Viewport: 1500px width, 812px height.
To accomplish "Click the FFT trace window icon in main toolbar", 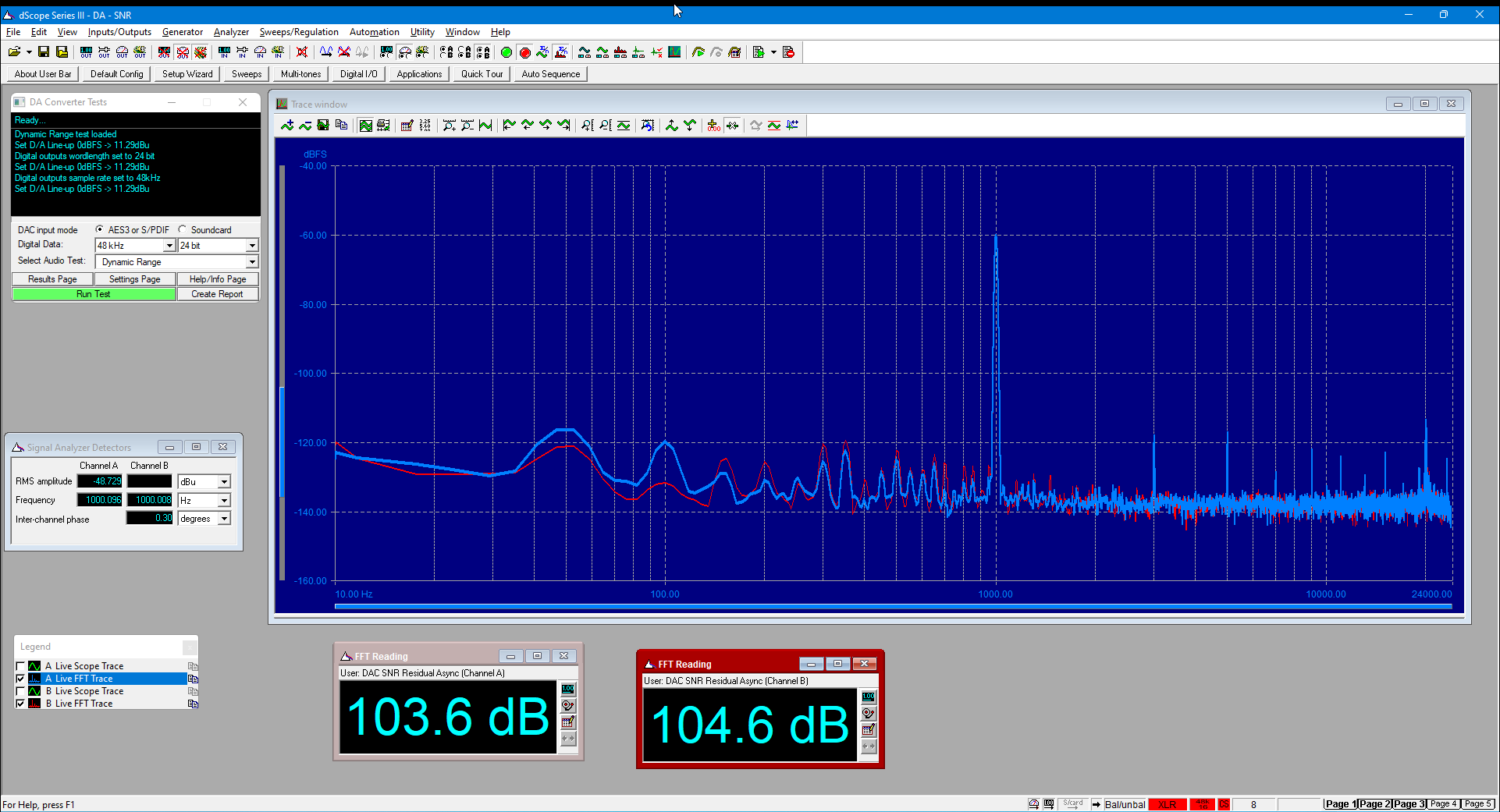I will [674, 52].
